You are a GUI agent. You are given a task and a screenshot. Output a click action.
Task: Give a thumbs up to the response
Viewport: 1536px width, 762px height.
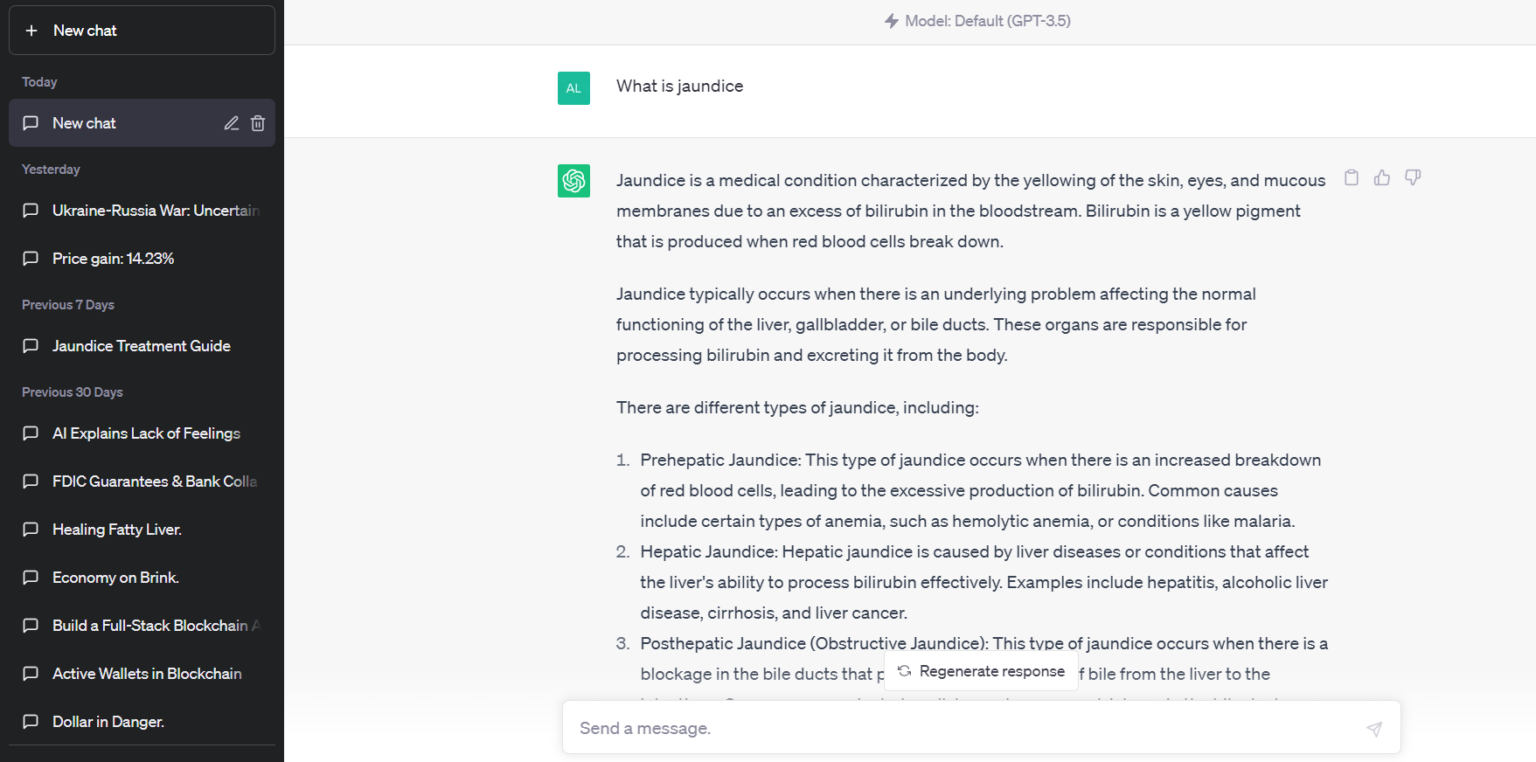[x=1382, y=177]
